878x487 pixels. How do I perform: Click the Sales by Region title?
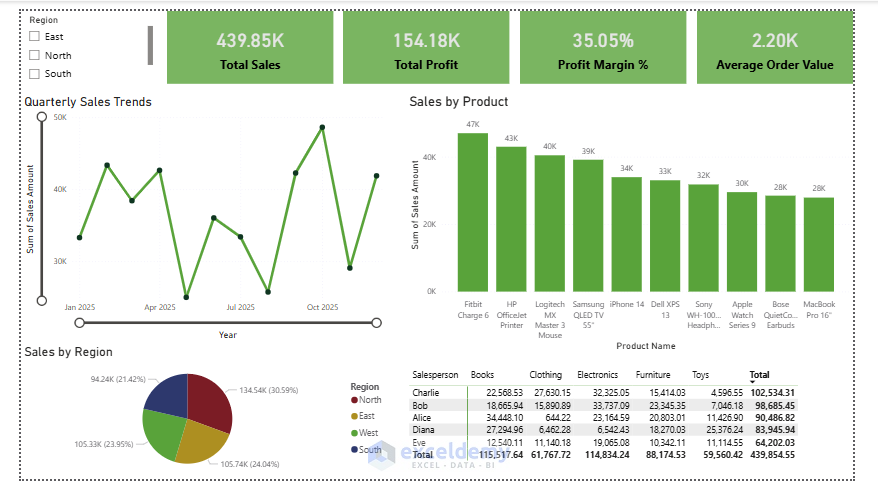pos(68,352)
